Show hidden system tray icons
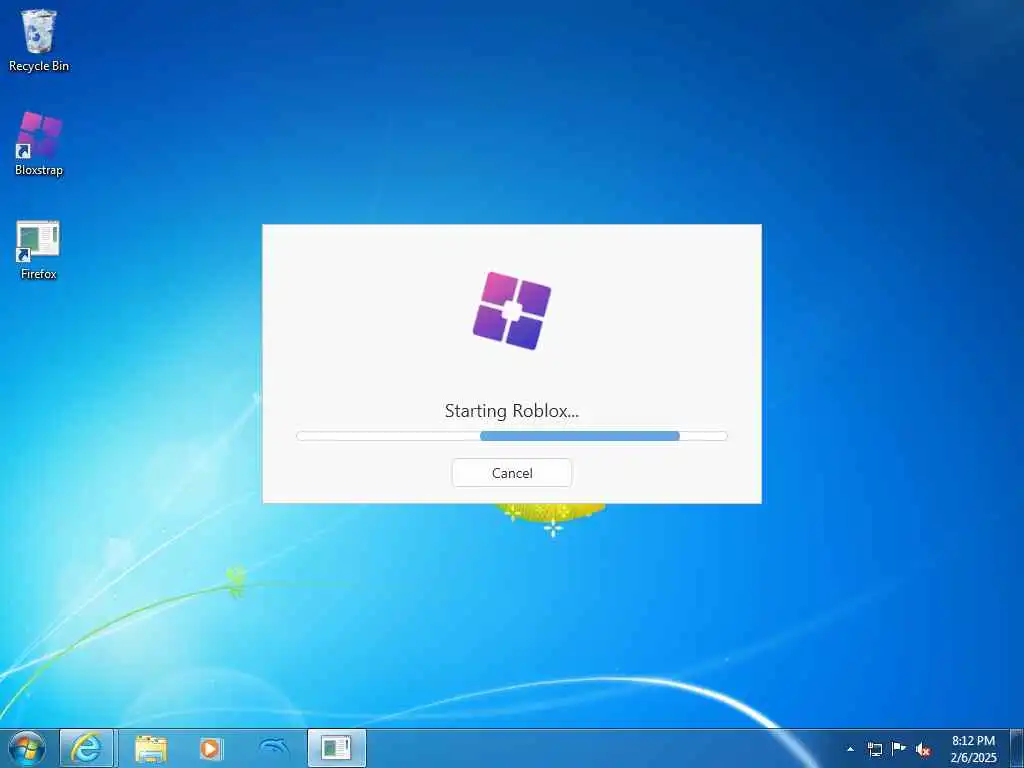The height and width of the screenshot is (768, 1024). coord(850,750)
